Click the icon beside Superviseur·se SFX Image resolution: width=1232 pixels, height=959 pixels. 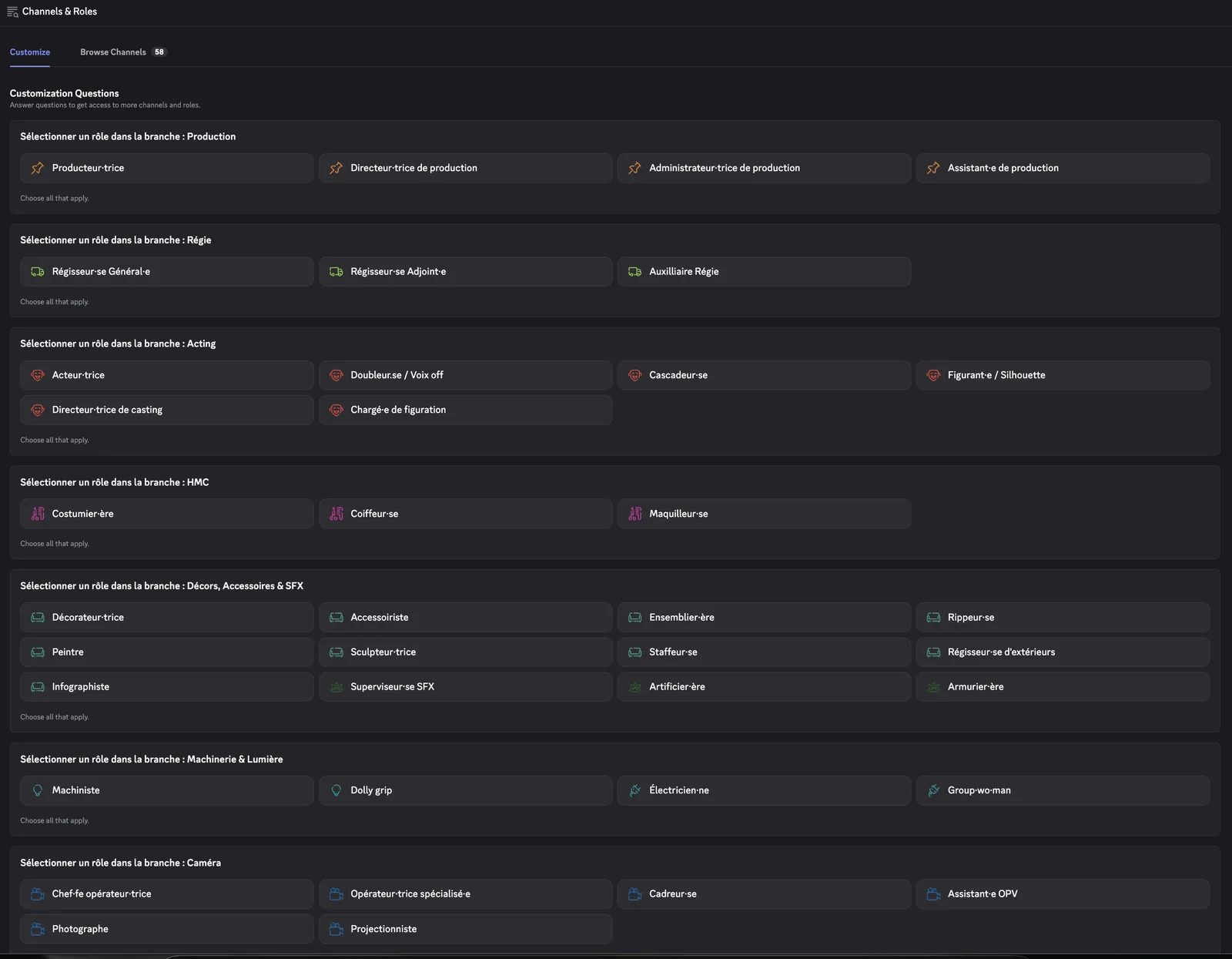coord(336,687)
